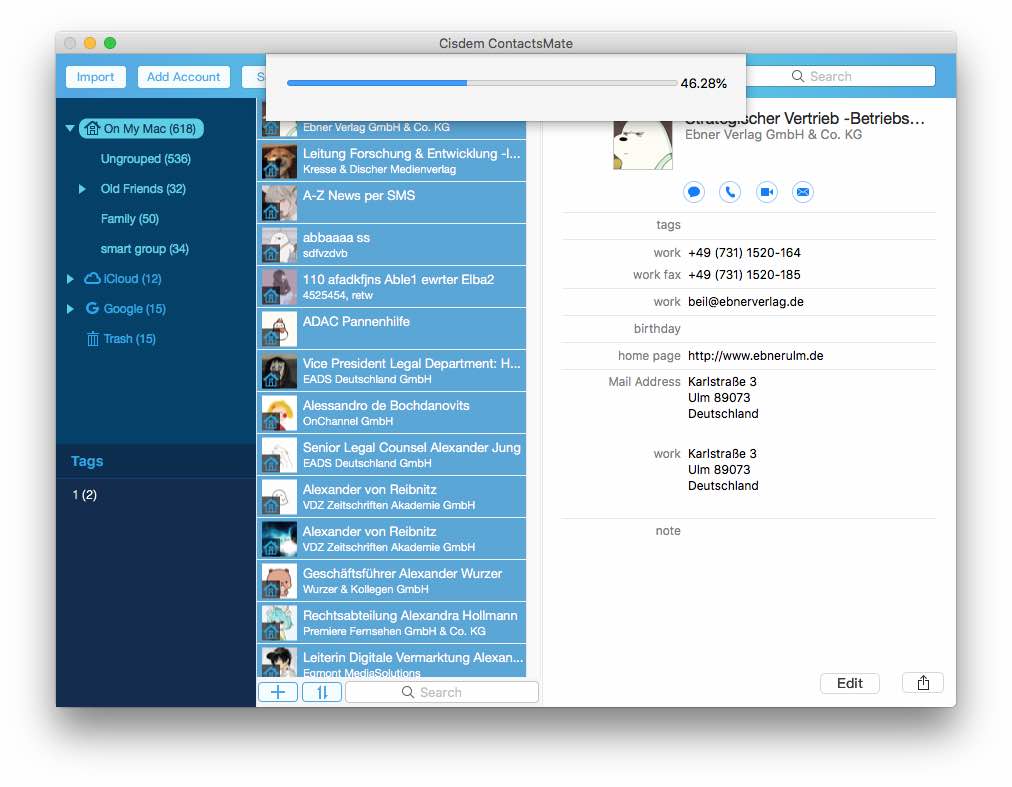
Task: Select the Ungrouped (536) group
Action: [145, 159]
